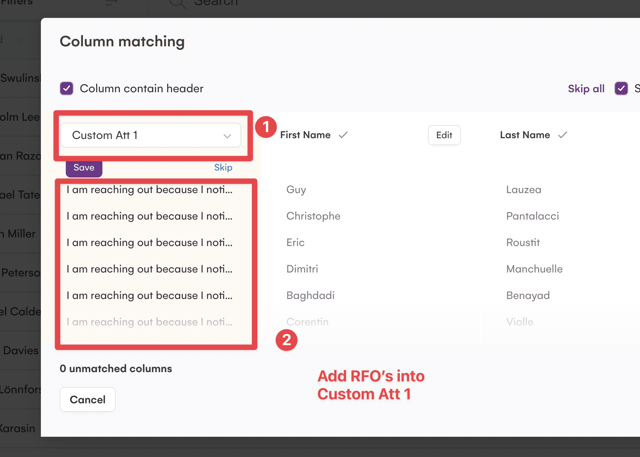The image size is (640, 457).
Task: Click the checkmark beside First Name
Action: pyautogui.click(x=343, y=135)
